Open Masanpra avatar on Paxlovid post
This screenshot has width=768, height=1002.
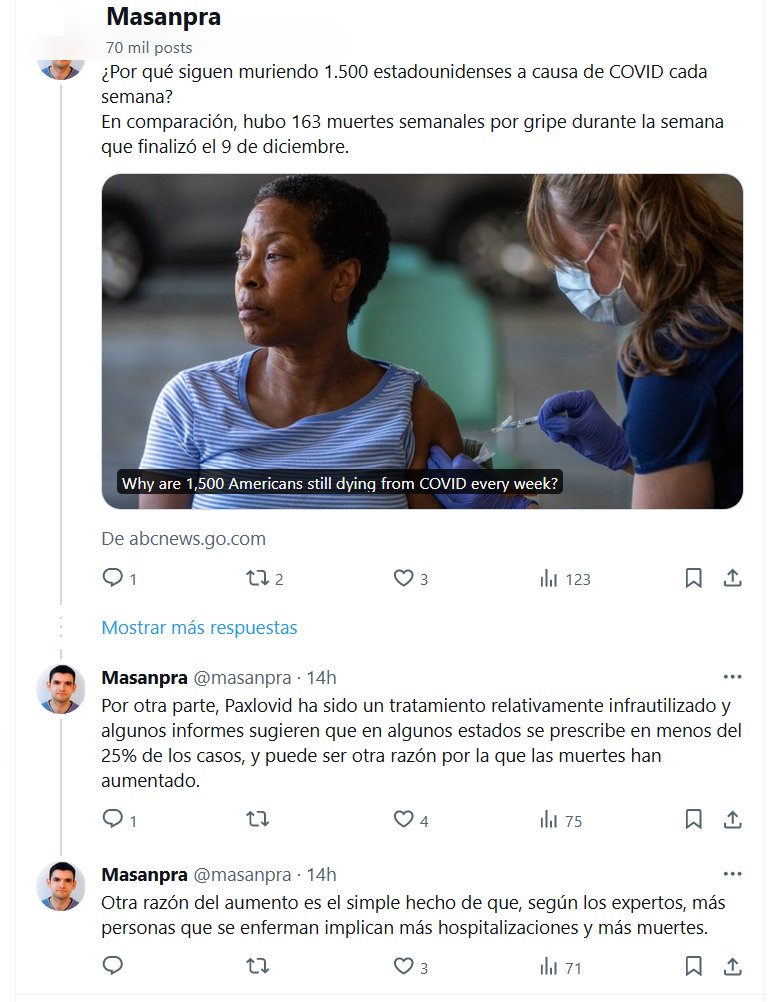[x=61, y=689]
